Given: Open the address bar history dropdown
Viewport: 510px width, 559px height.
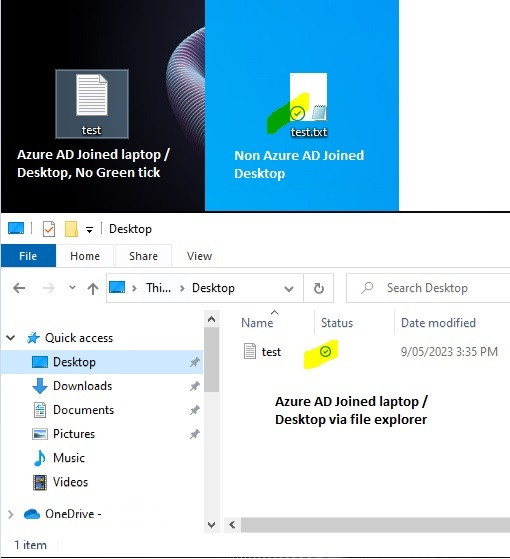Looking at the screenshot, I should 289,288.
